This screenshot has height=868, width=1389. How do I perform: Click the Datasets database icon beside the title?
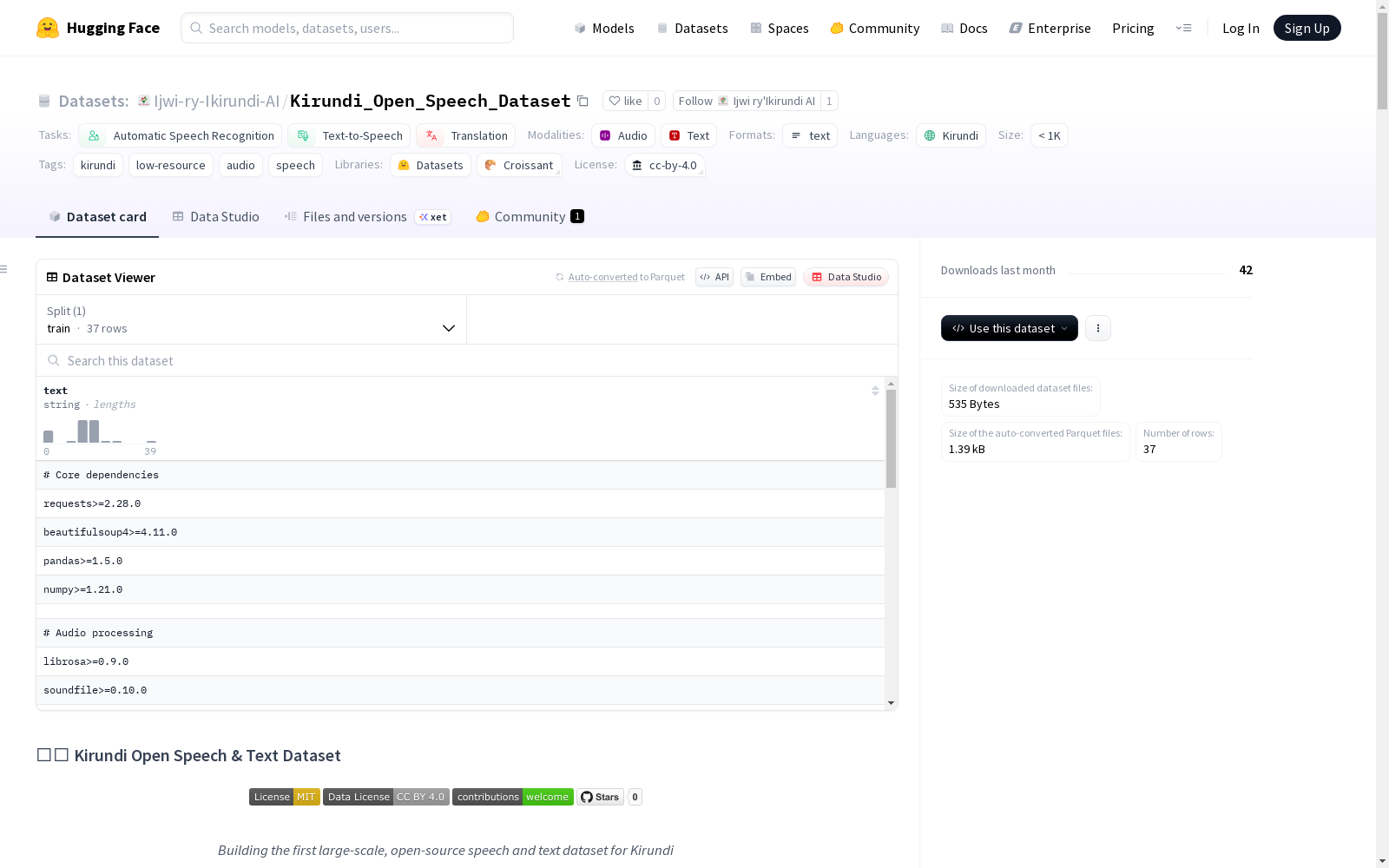[x=44, y=102]
